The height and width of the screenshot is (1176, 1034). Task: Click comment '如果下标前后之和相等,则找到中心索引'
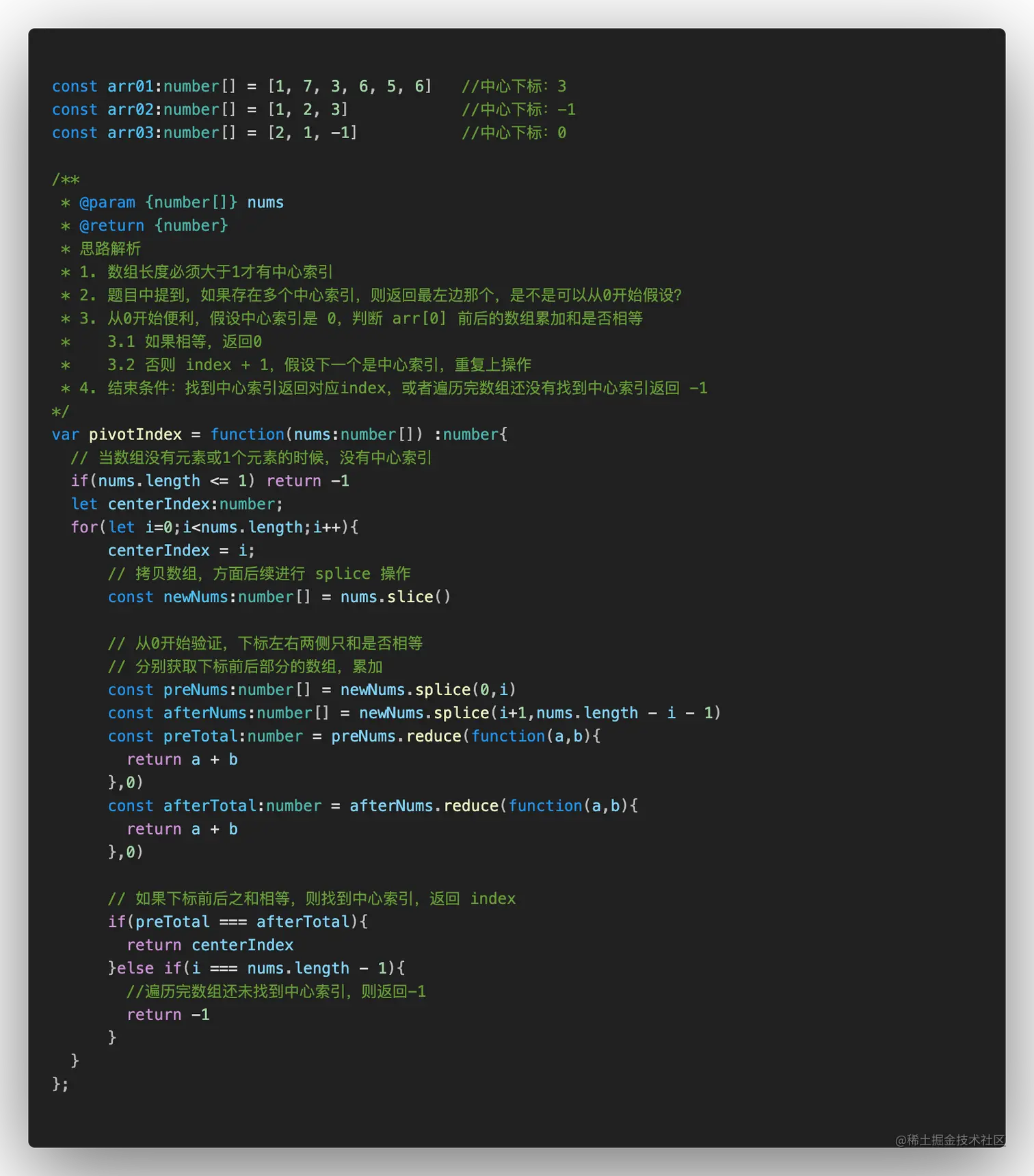click(312, 899)
